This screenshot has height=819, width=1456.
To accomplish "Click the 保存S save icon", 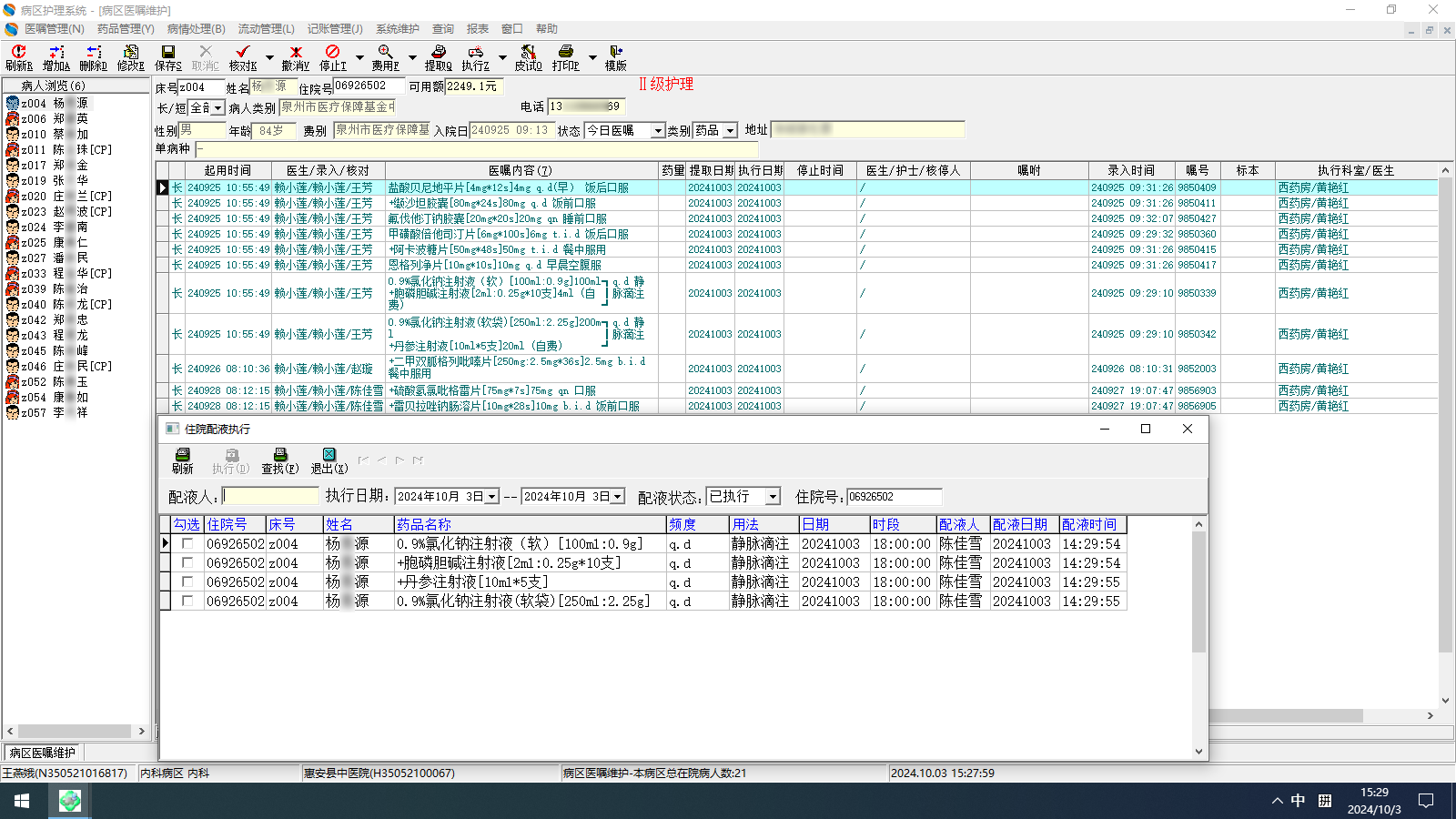I will pos(168,57).
